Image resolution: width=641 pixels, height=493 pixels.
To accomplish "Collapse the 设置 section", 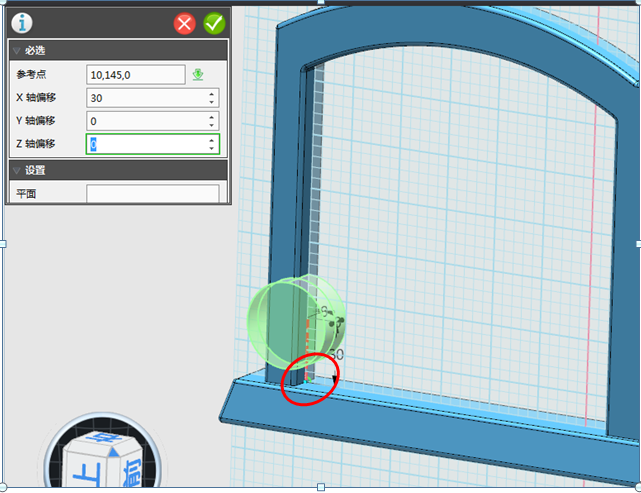I will point(17,171).
